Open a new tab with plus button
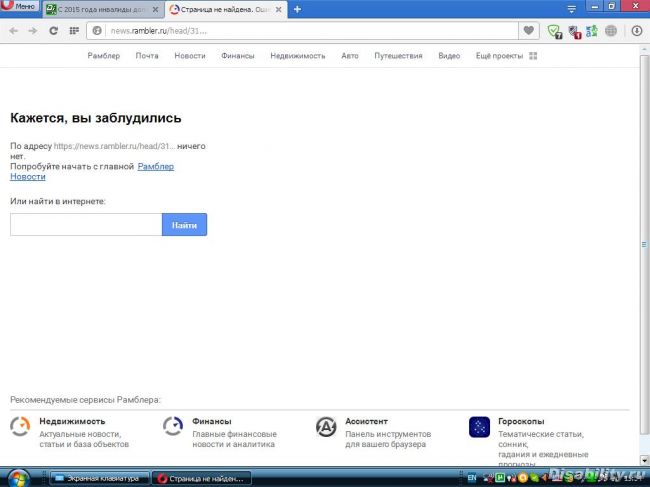The width and height of the screenshot is (650, 487). tap(297, 9)
